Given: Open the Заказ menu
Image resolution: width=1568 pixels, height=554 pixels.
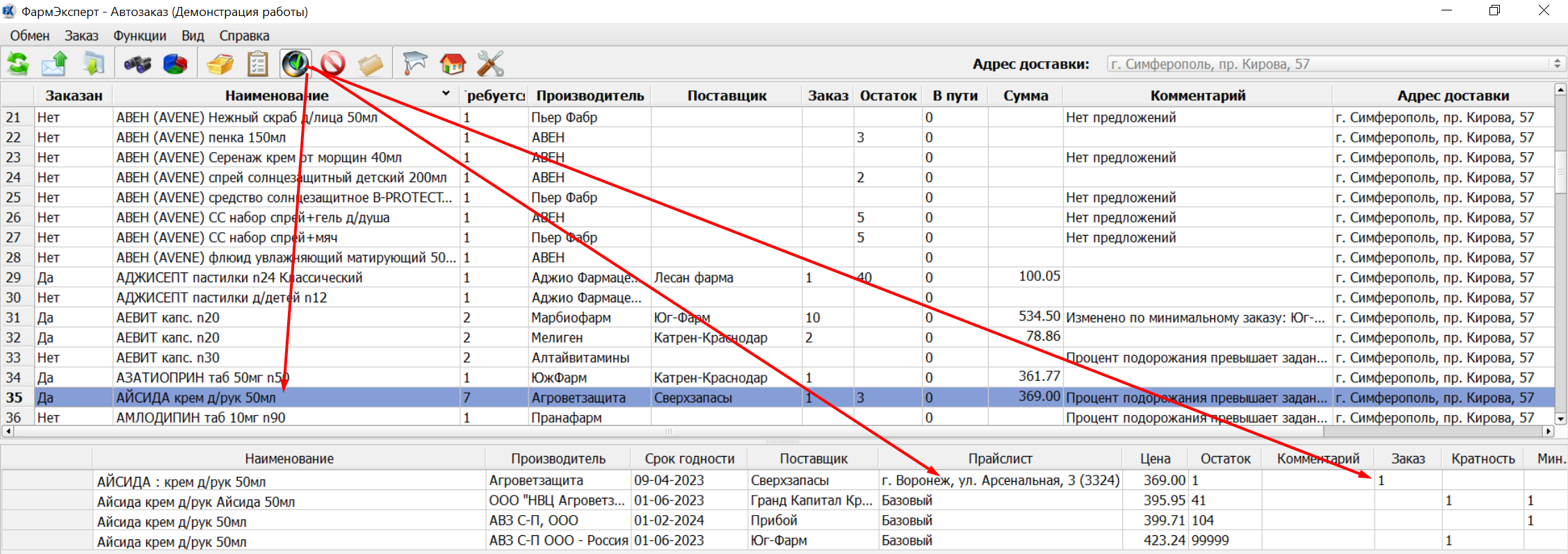Looking at the screenshot, I should (x=81, y=36).
